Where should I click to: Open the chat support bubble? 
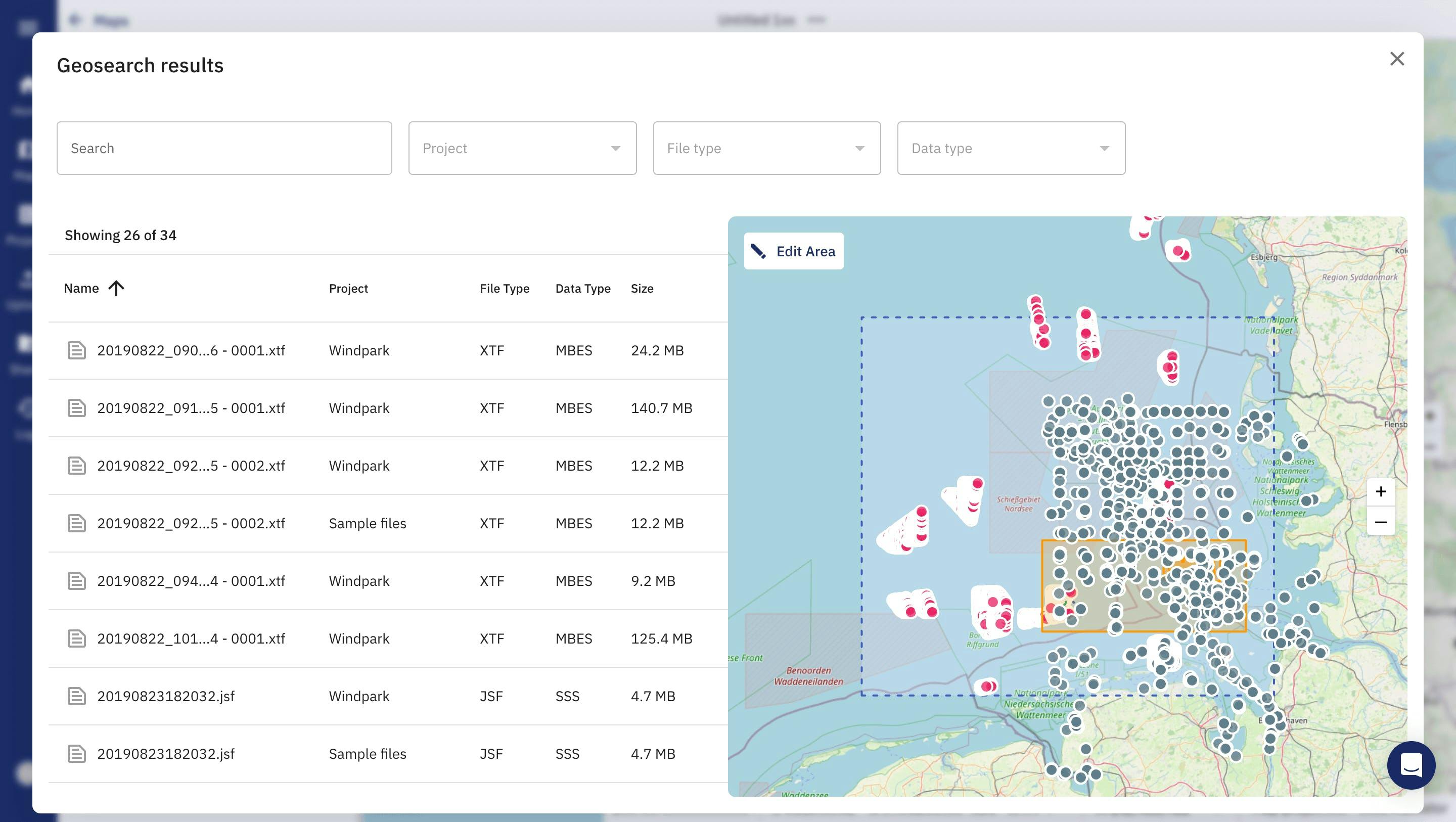pos(1411,765)
